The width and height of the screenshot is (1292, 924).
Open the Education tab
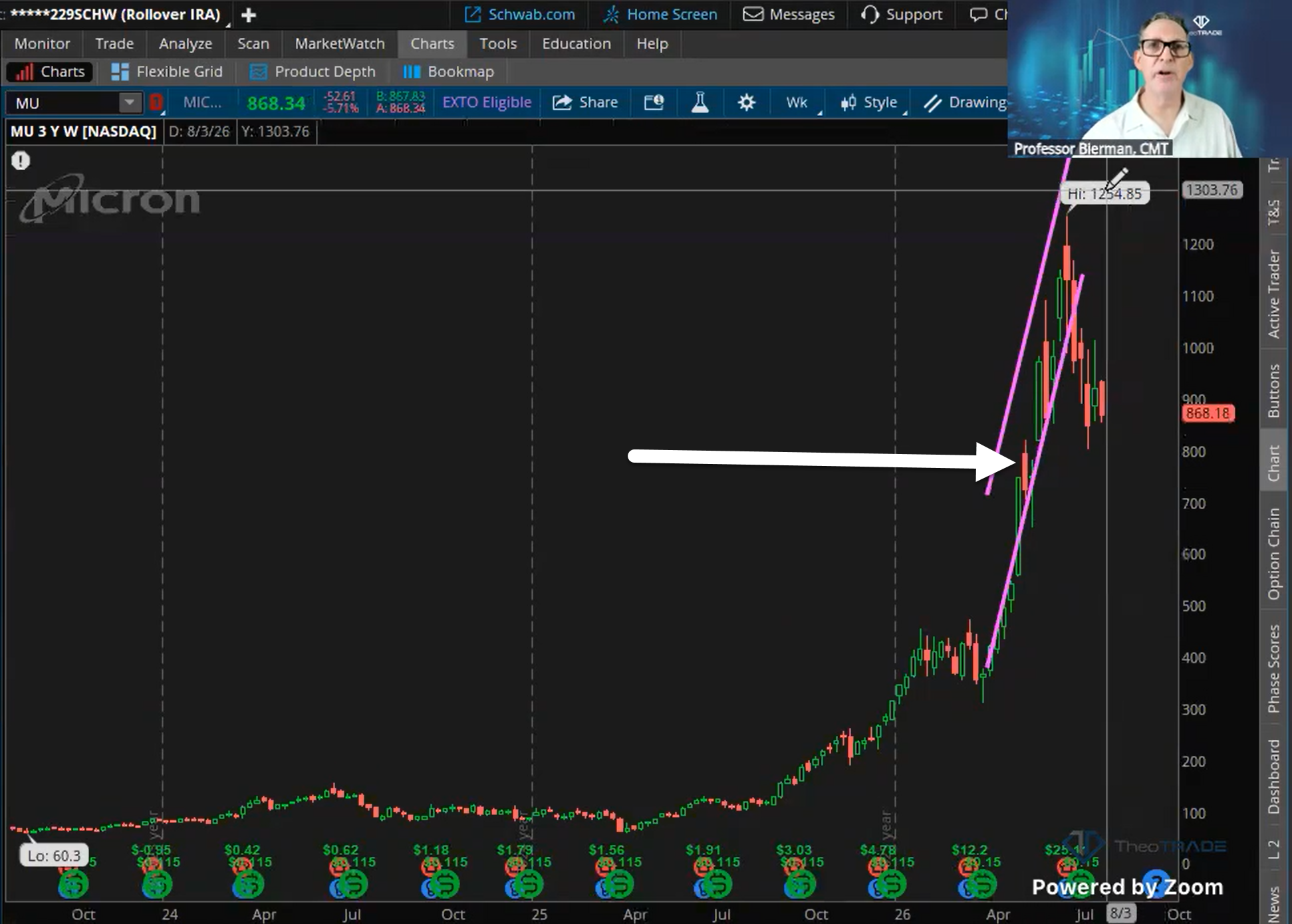(x=577, y=44)
